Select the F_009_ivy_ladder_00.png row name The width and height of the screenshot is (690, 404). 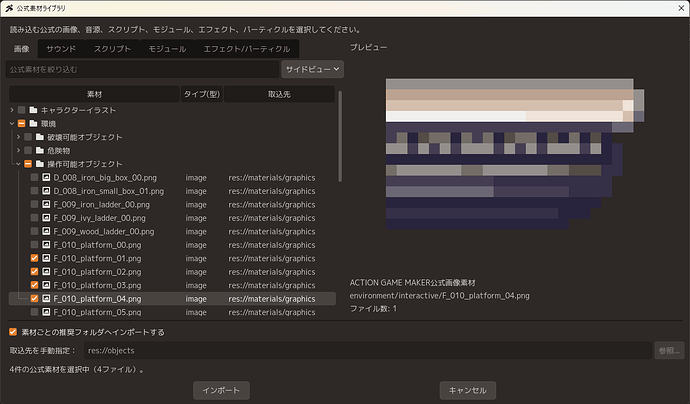point(99,218)
